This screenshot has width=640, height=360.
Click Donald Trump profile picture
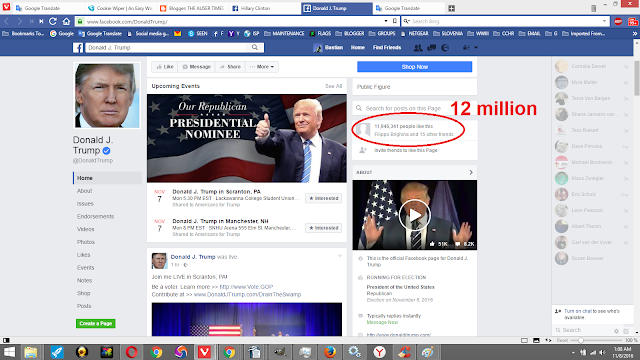tap(107, 95)
